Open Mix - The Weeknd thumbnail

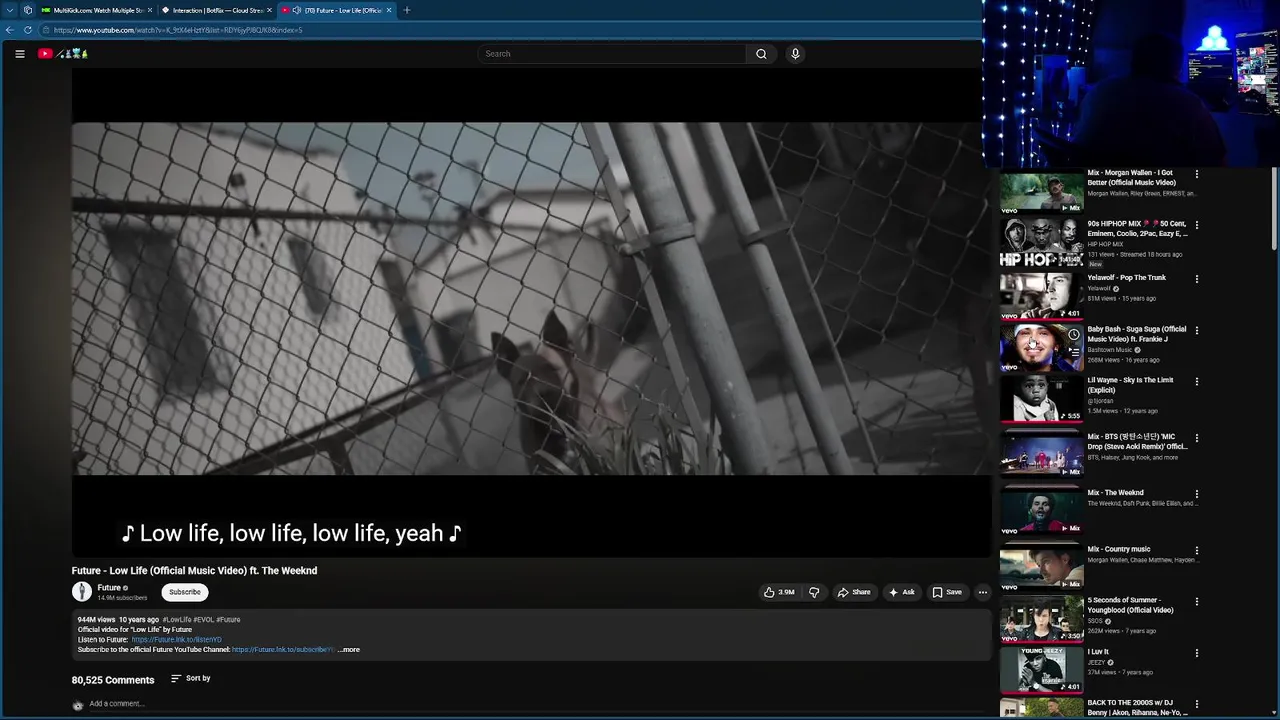[x=1041, y=510]
